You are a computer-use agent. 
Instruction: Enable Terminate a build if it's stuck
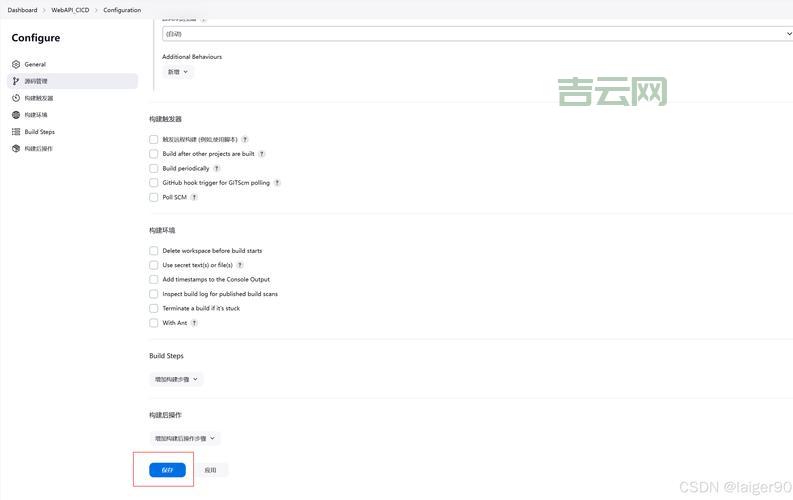[x=154, y=308]
